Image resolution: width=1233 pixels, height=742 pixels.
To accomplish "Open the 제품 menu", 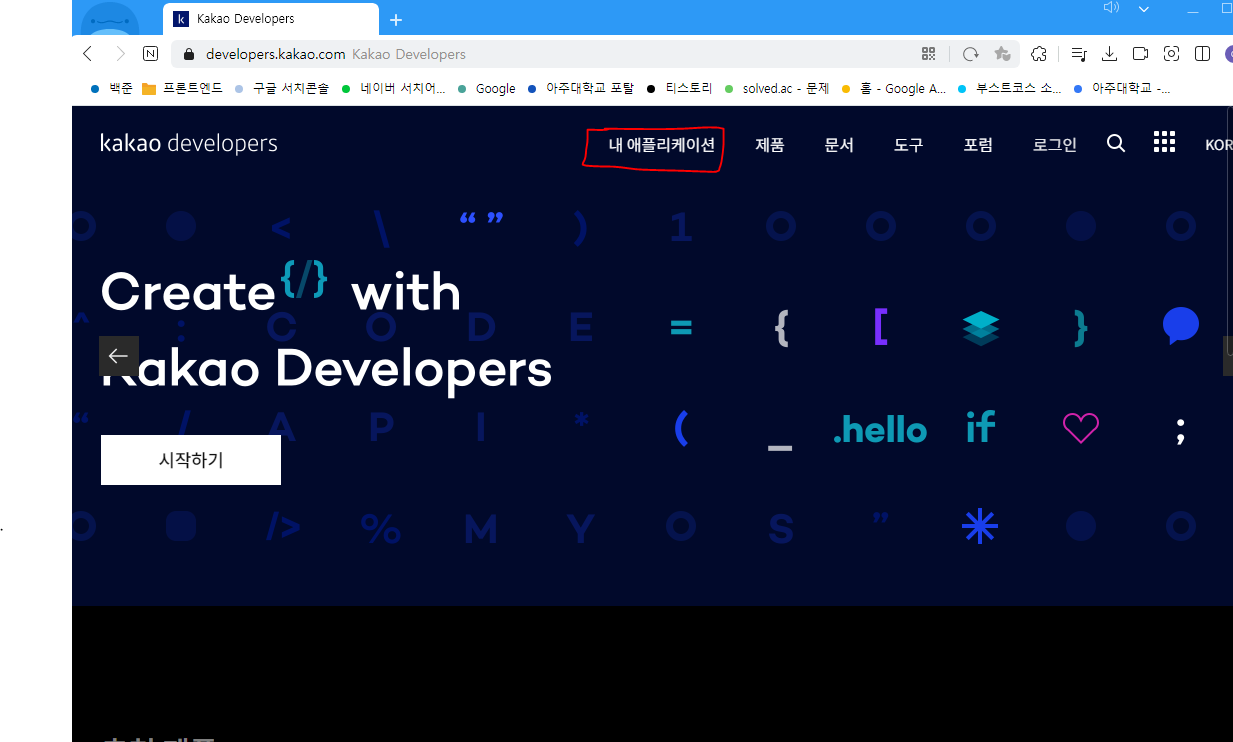I will (x=770, y=145).
